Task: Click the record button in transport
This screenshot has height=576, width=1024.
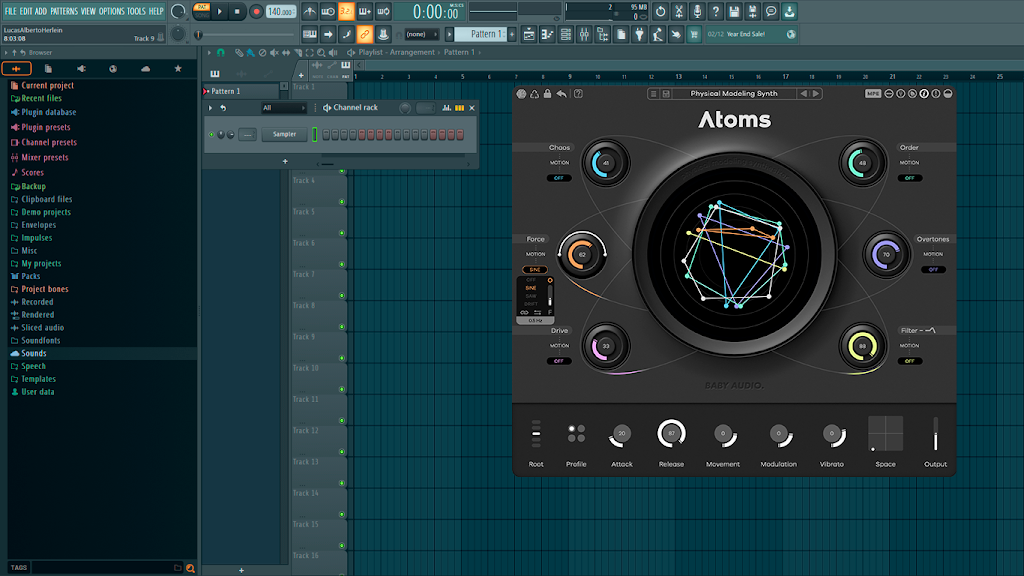Action: pos(256,11)
